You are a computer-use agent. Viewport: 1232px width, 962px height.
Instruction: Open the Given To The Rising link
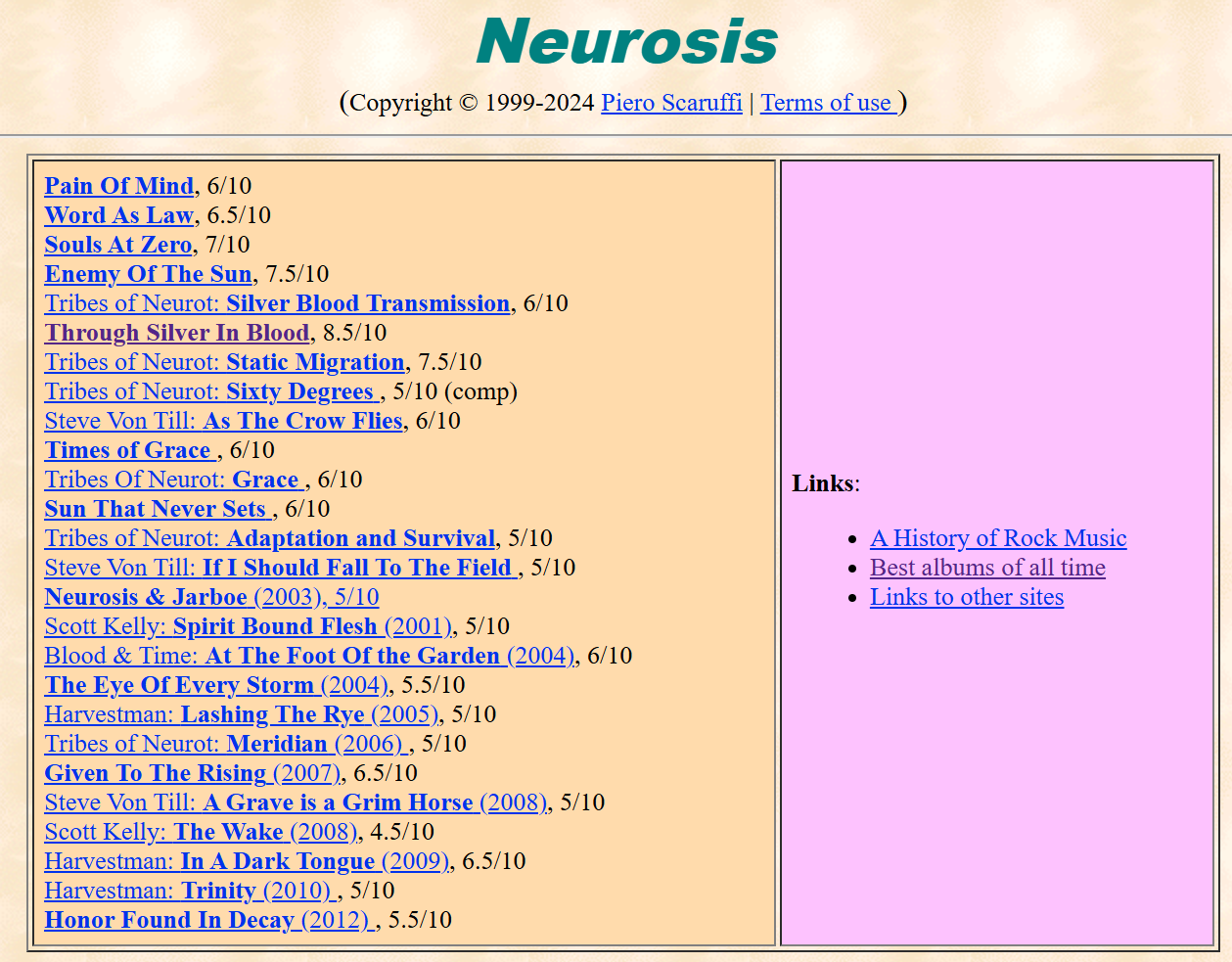(x=193, y=773)
